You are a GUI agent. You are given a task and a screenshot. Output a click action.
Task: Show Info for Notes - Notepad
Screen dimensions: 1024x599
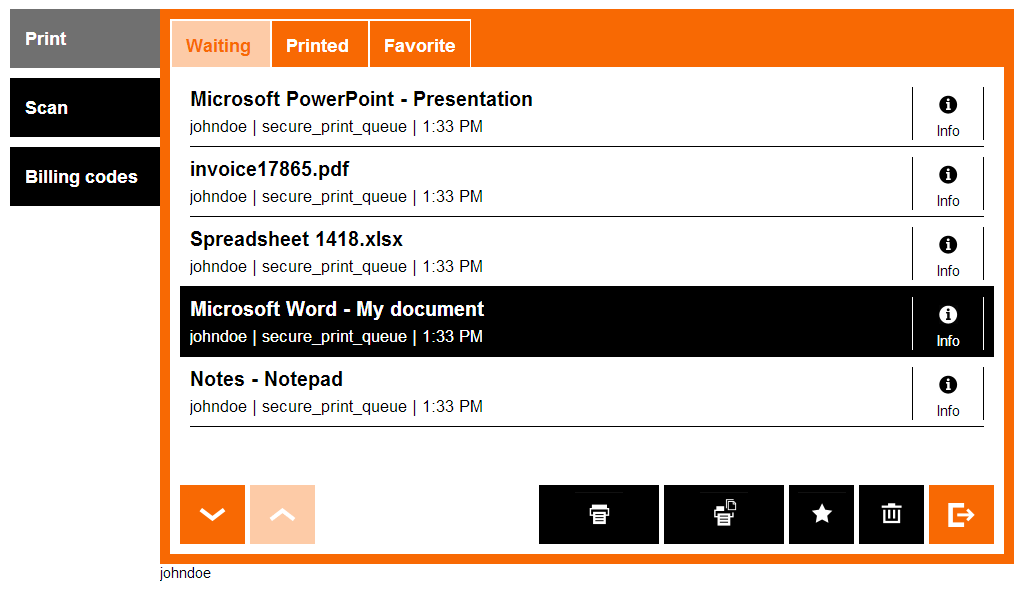click(x=948, y=395)
